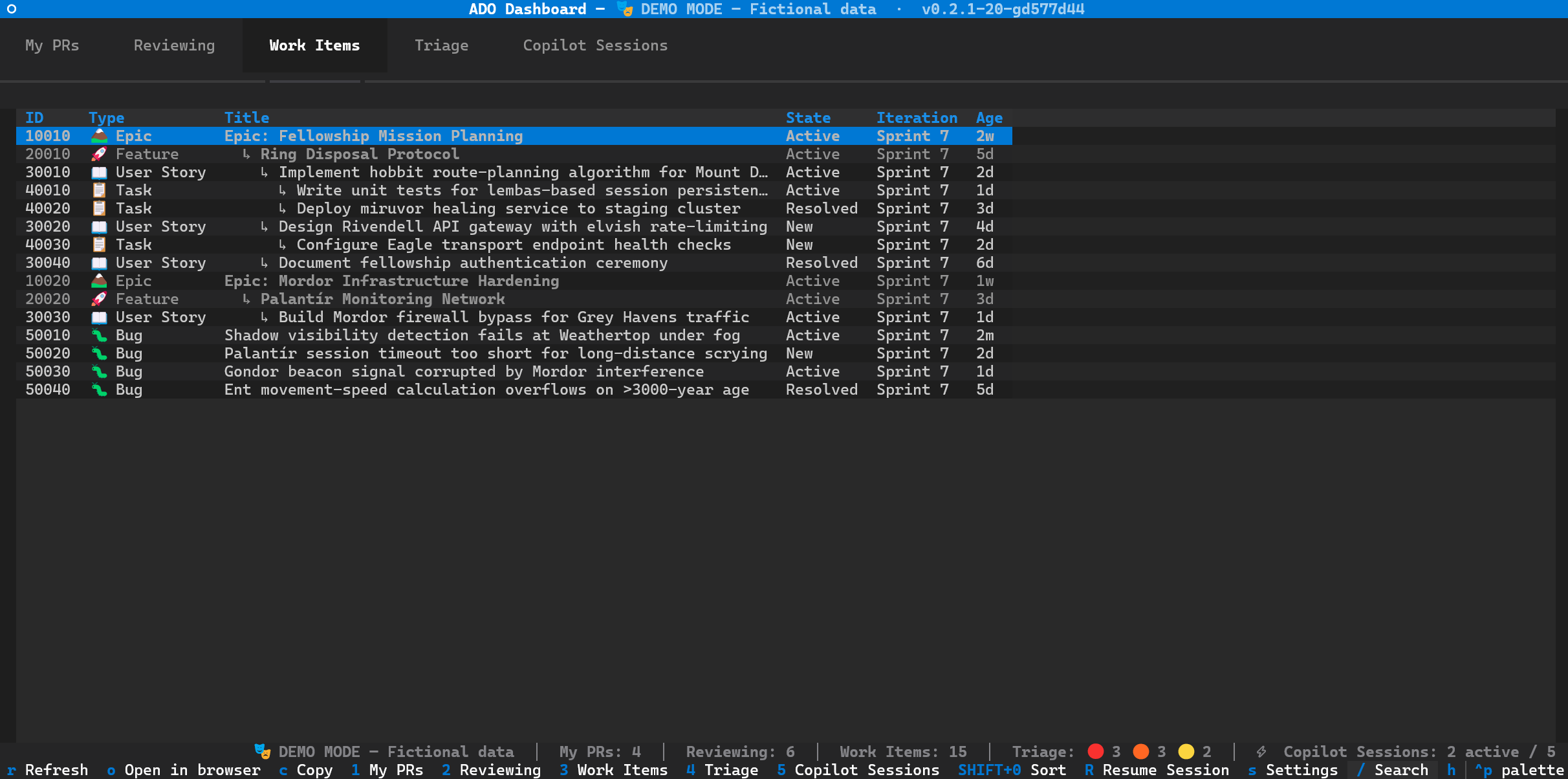Click the rocket icon of Feature 20020
The image size is (1568, 779).
pyautogui.click(x=99, y=299)
